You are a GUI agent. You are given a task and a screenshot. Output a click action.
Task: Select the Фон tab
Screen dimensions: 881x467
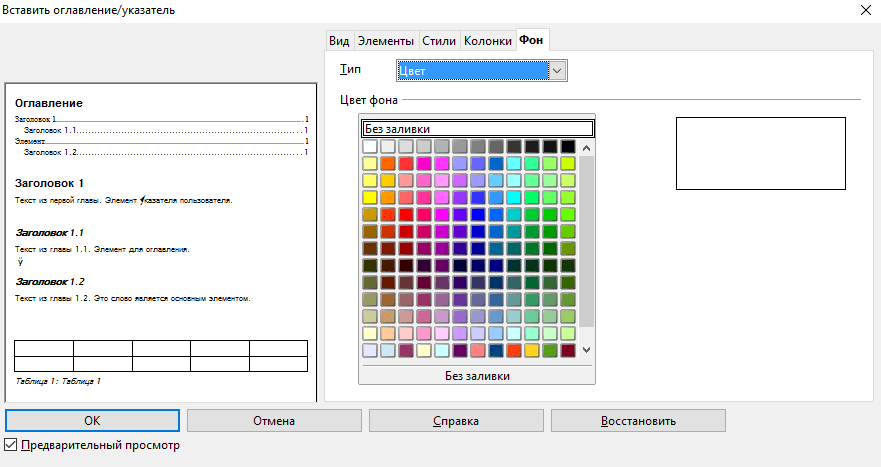tap(531, 41)
